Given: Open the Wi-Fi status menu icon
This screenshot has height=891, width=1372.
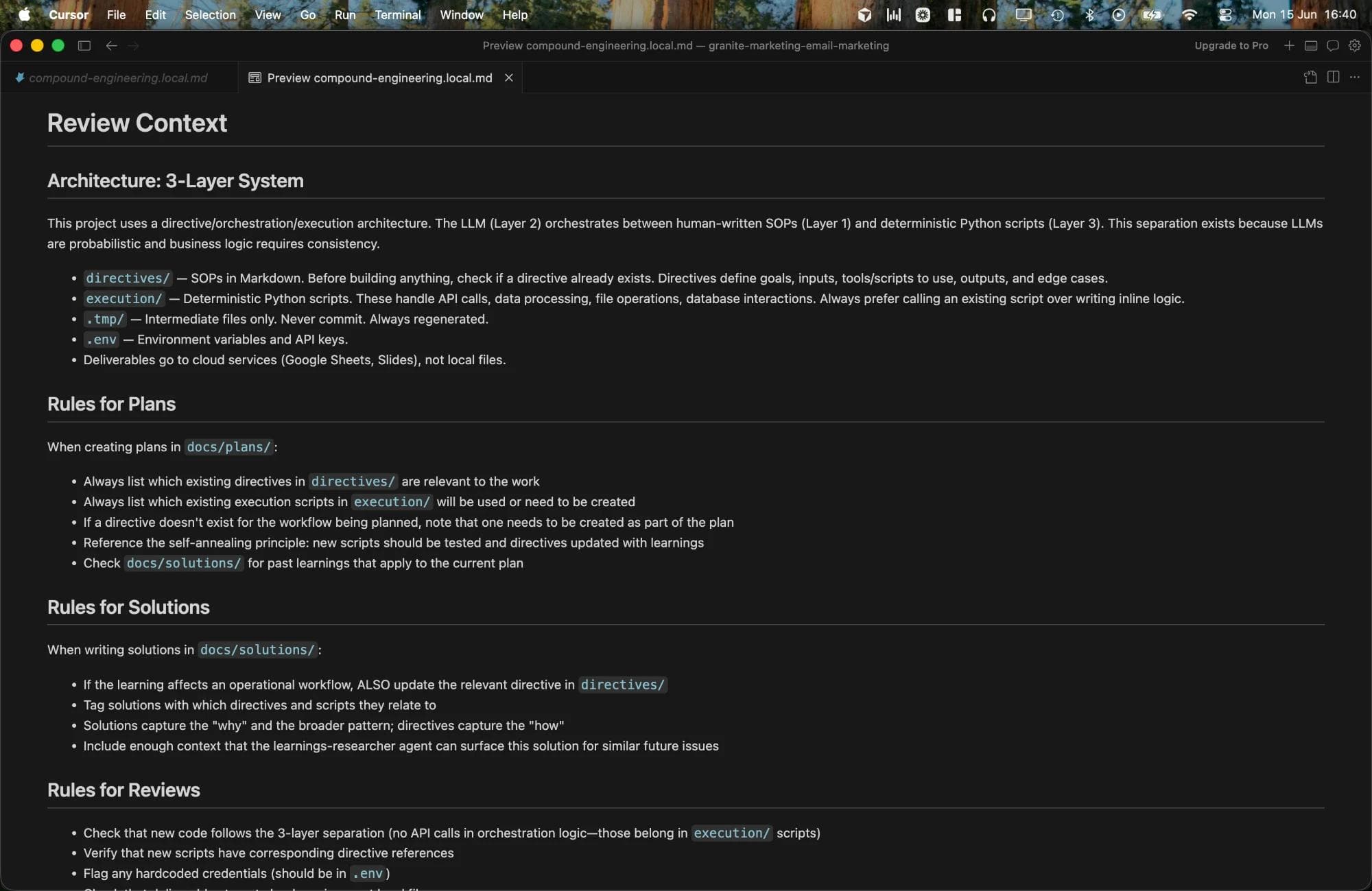Looking at the screenshot, I should pos(1190,14).
